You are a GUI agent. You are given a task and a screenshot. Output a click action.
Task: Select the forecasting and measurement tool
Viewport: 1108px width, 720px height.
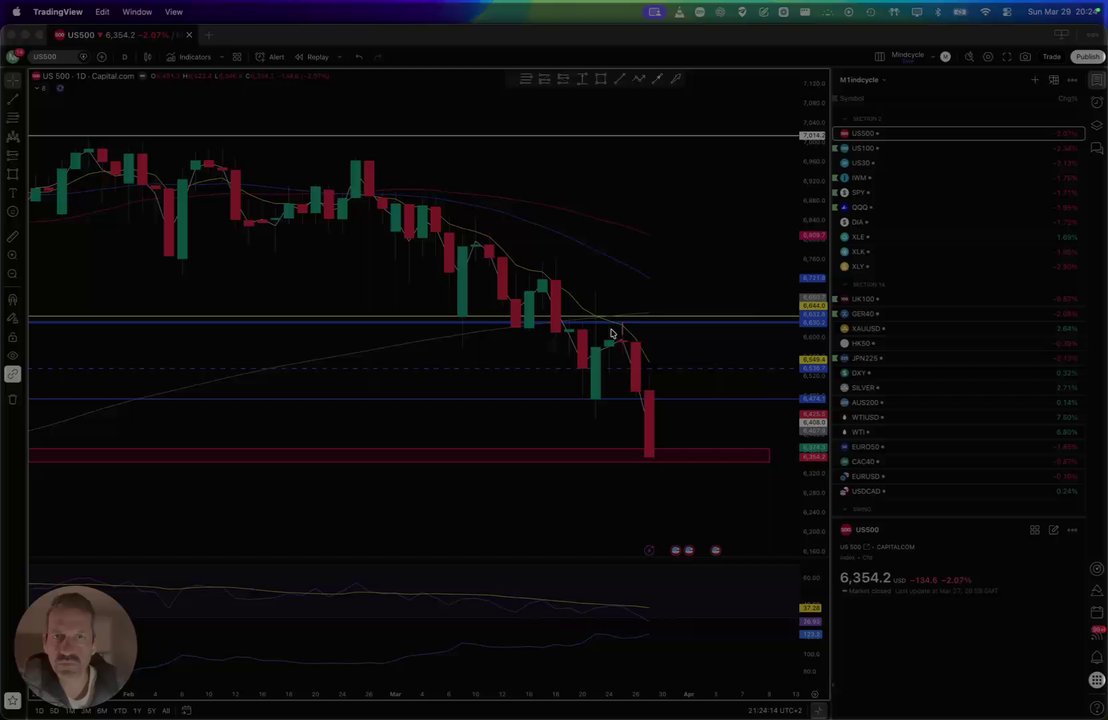[13, 155]
